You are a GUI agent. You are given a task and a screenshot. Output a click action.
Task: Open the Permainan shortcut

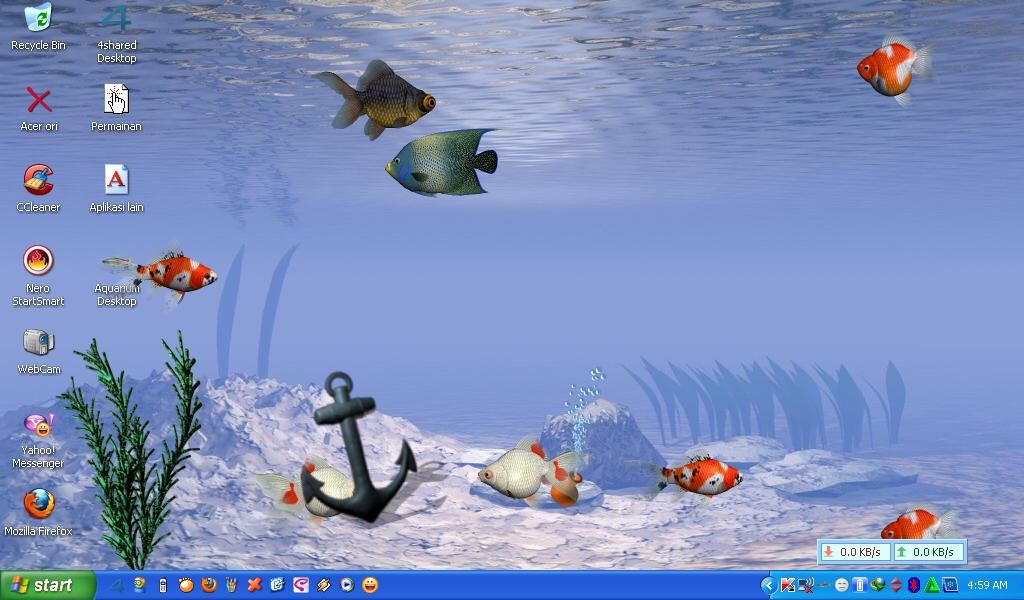[x=116, y=100]
